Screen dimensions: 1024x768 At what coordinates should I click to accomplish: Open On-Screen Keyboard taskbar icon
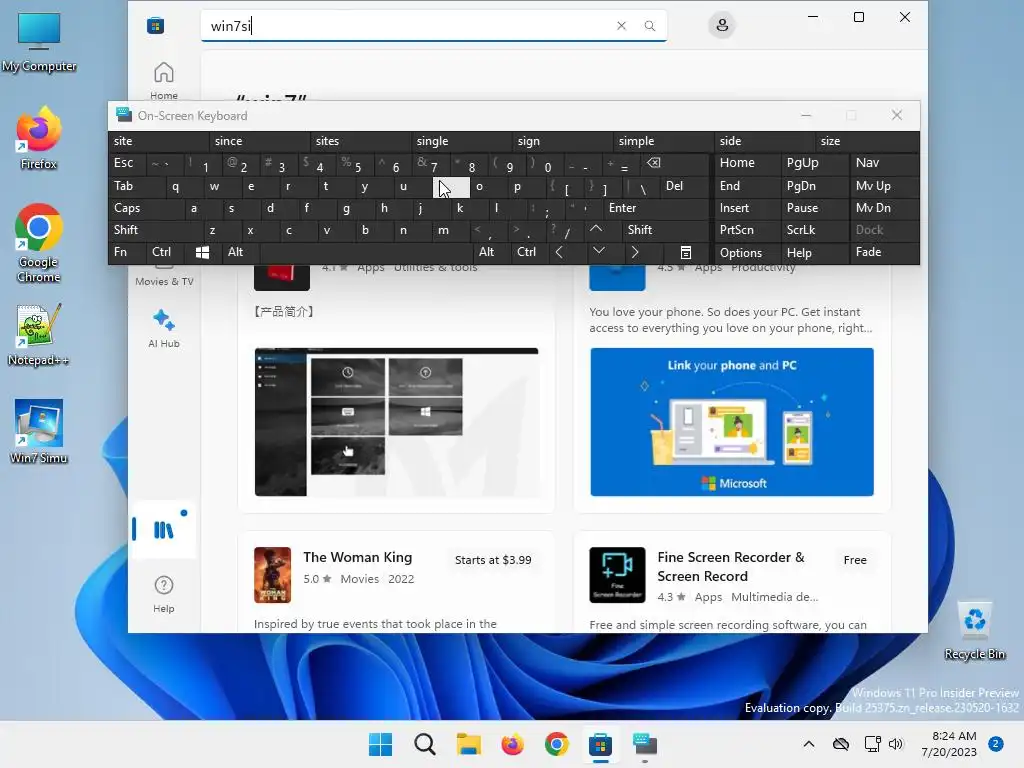[645, 744]
